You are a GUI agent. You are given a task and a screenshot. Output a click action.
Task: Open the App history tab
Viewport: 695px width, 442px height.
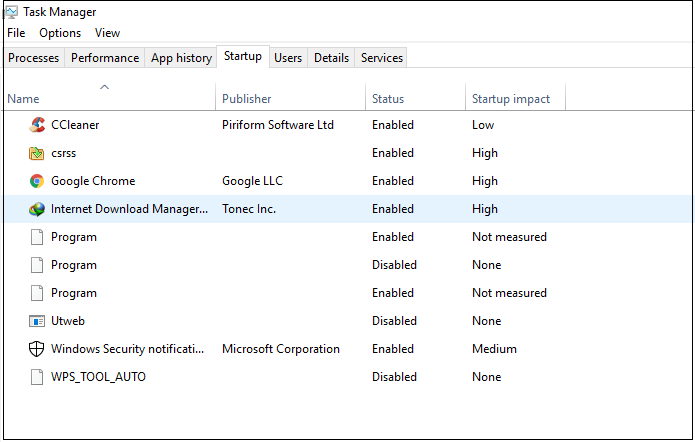coord(181,58)
